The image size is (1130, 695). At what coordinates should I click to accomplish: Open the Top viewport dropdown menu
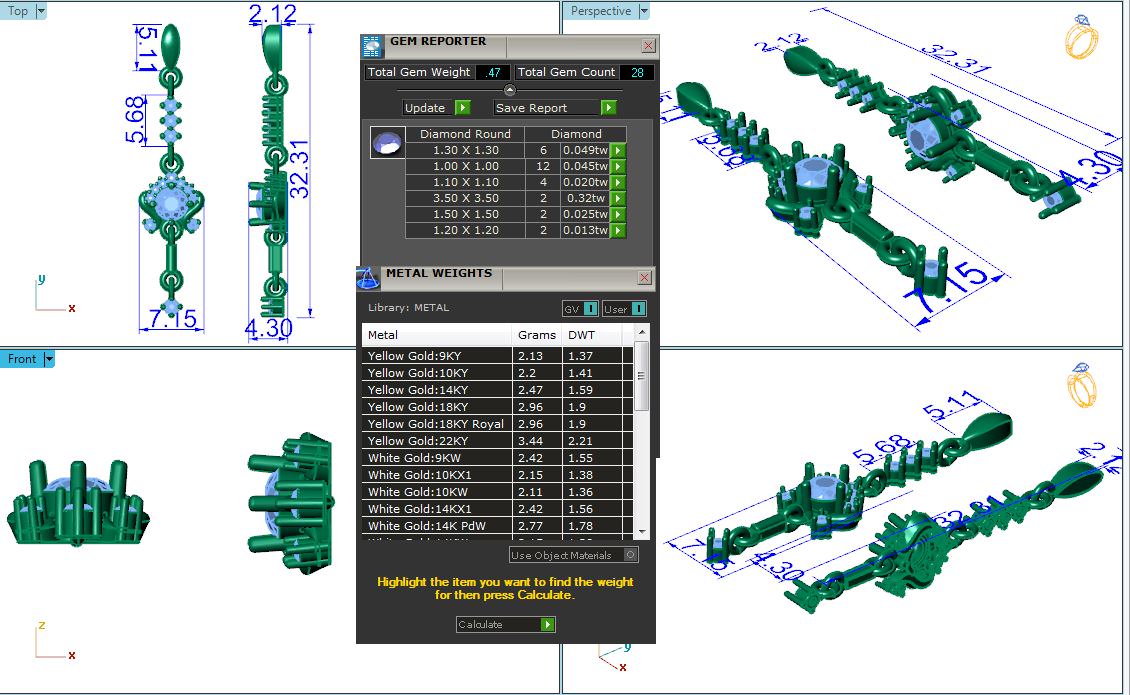point(40,11)
